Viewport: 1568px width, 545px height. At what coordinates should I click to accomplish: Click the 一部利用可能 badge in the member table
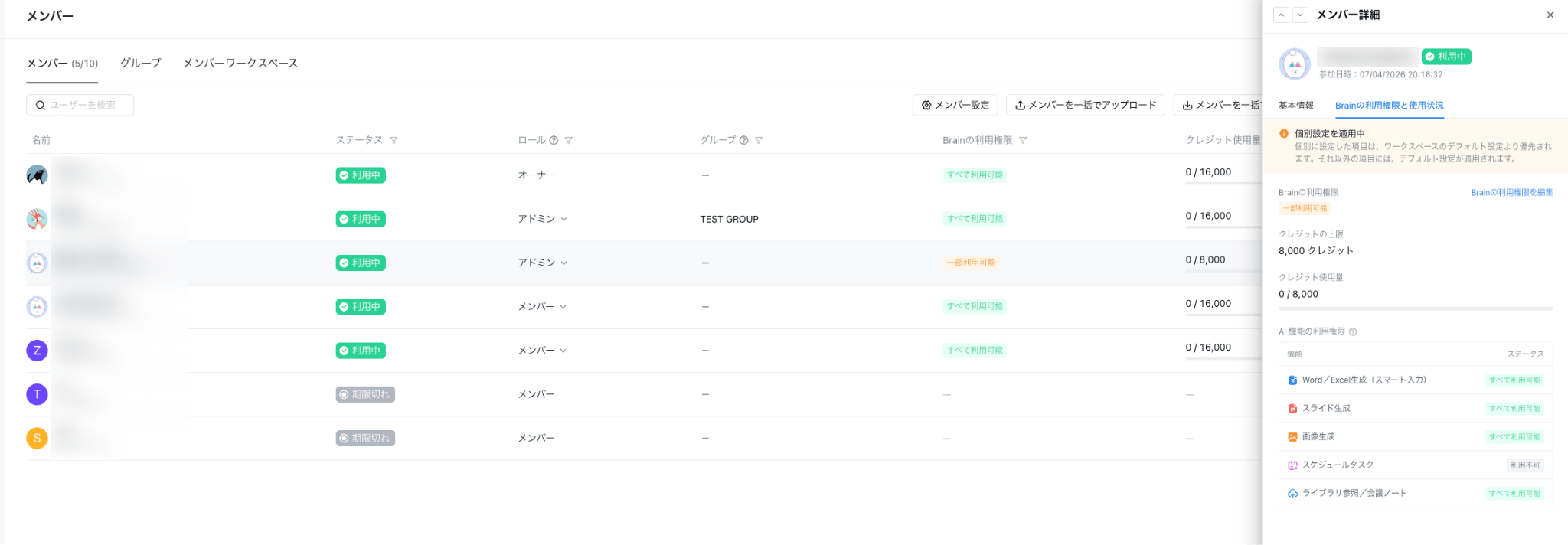971,263
